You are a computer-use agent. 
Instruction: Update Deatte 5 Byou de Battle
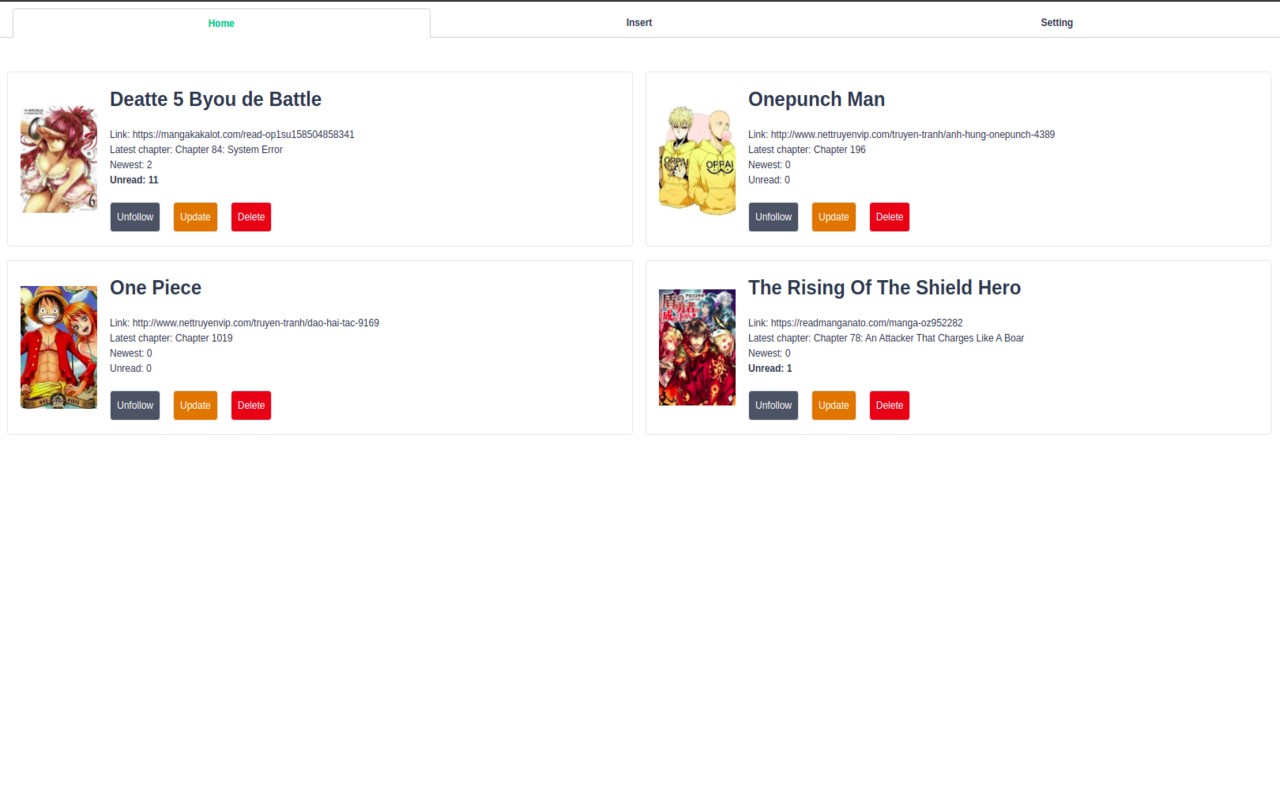pos(195,217)
